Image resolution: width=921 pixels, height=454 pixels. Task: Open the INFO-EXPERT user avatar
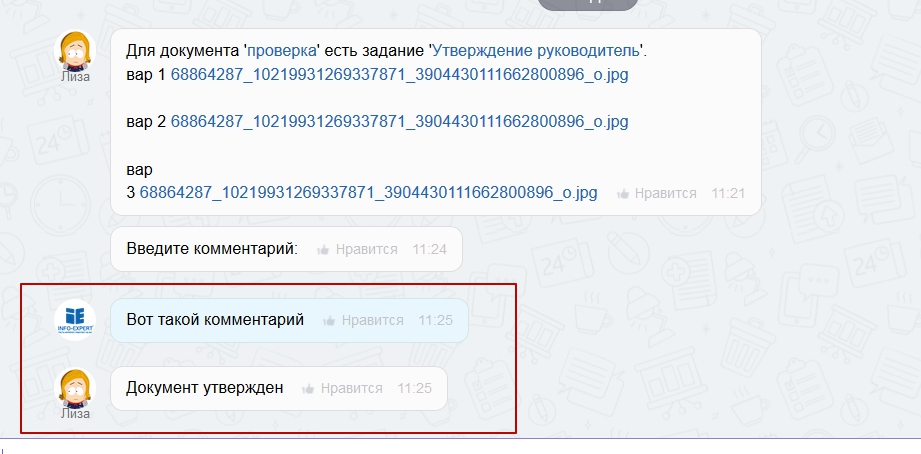point(75,321)
